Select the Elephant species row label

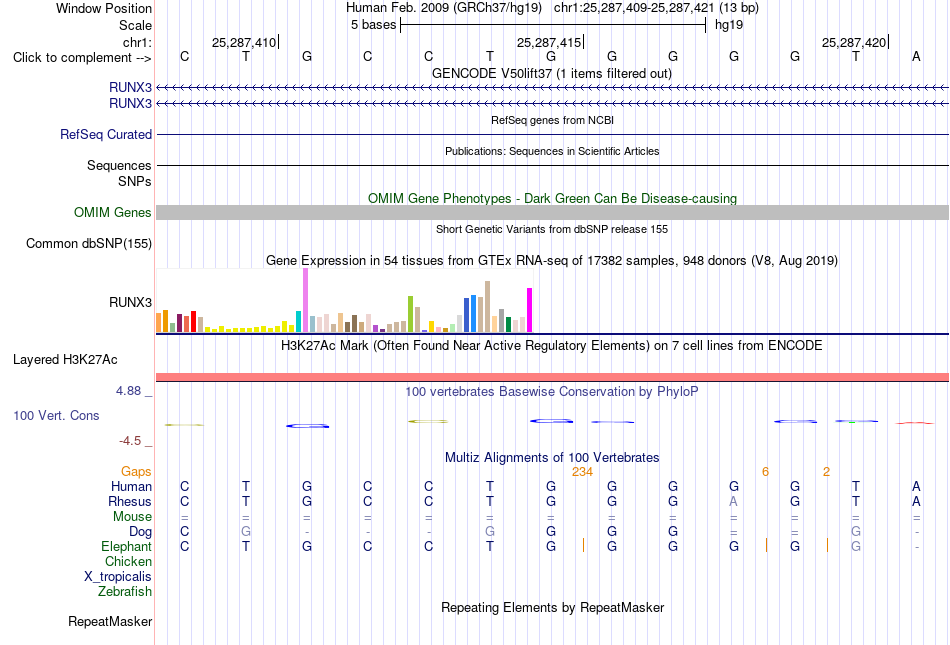[x=126, y=546]
